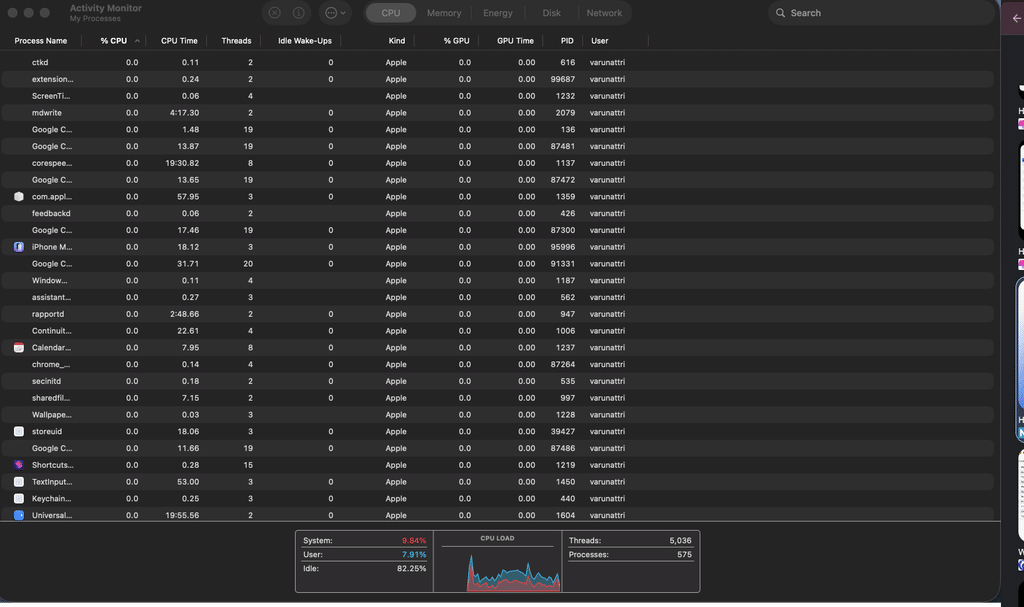The width and height of the screenshot is (1024, 607).
Task: Click the com.appl... process icon
Action: coord(19,197)
